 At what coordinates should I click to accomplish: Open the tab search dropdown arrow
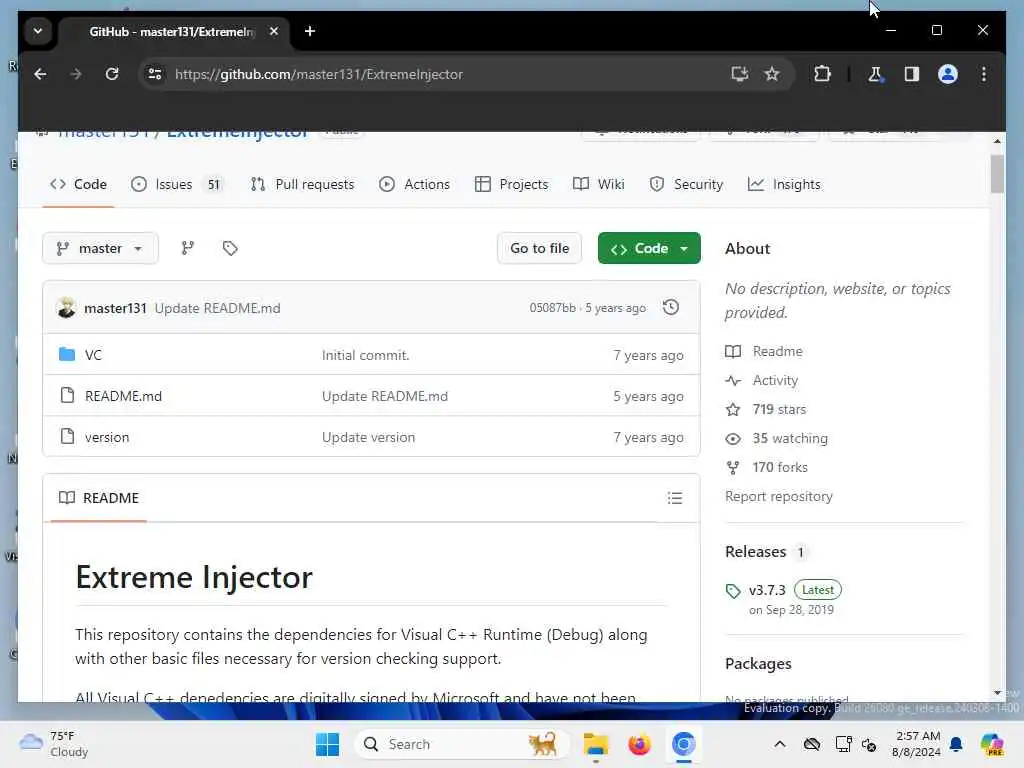click(38, 31)
